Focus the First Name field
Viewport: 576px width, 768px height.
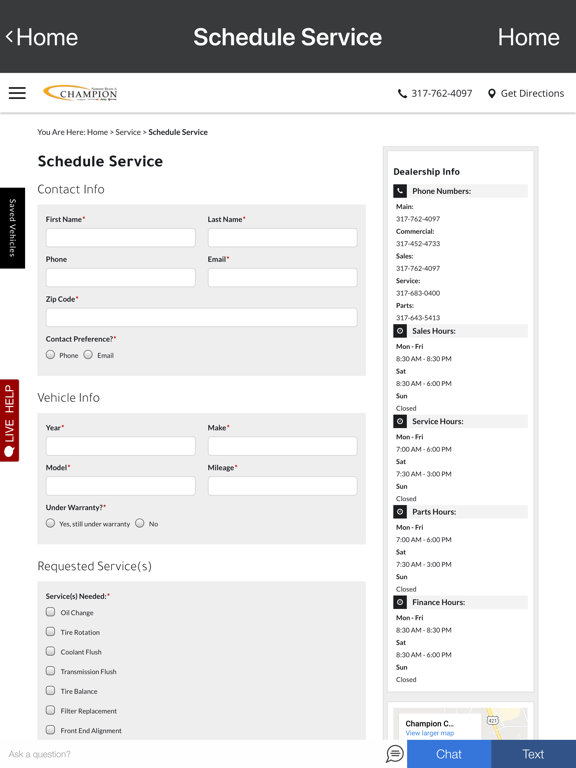pyautogui.click(x=120, y=238)
